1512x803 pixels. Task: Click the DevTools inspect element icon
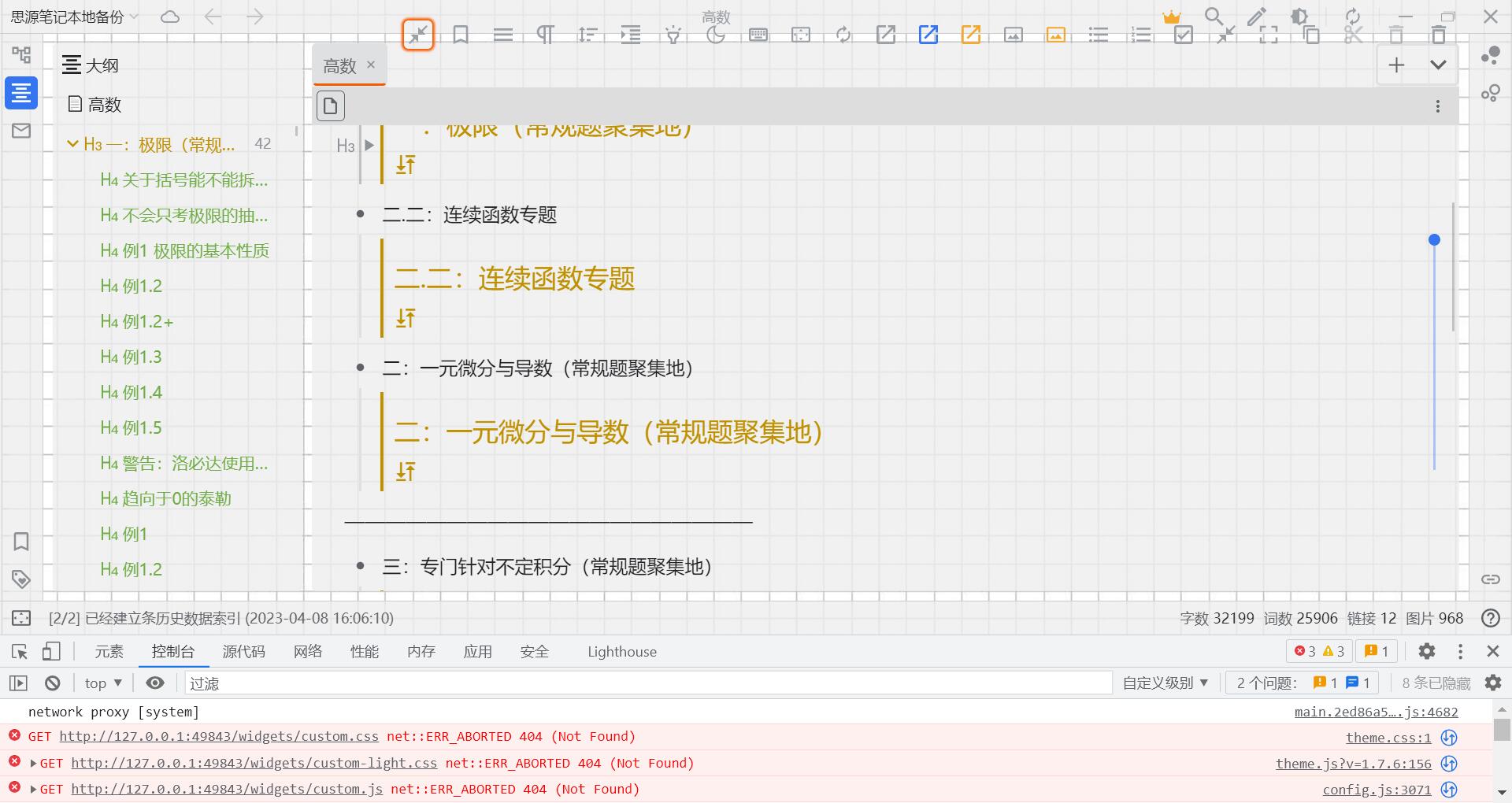point(20,652)
